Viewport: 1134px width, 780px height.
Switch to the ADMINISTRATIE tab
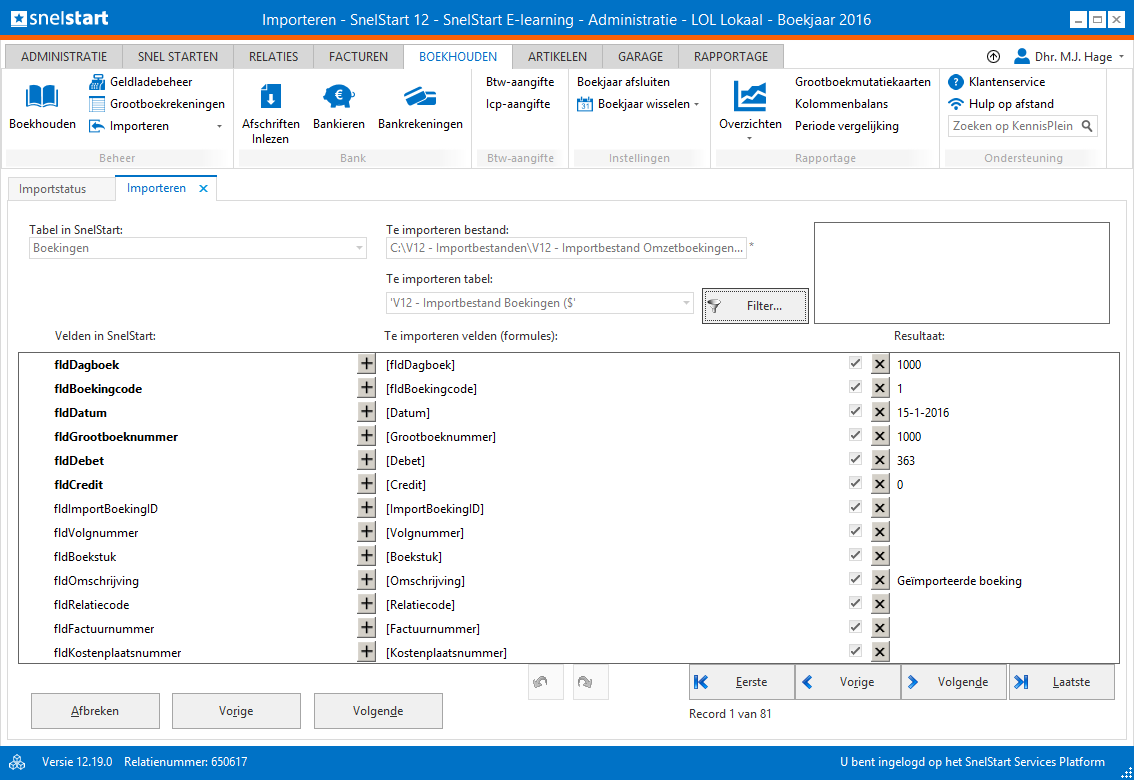[64, 56]
